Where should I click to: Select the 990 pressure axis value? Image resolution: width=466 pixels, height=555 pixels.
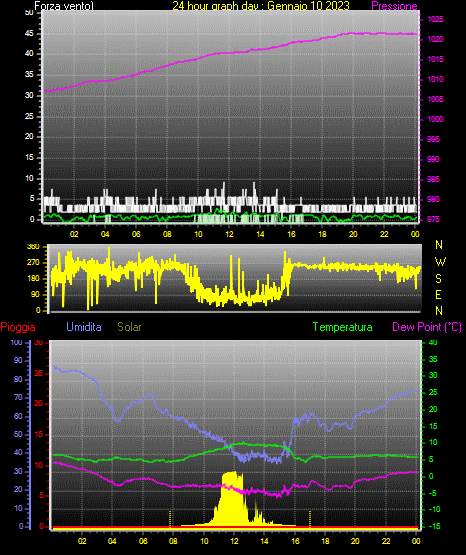(x=433, y=159)
